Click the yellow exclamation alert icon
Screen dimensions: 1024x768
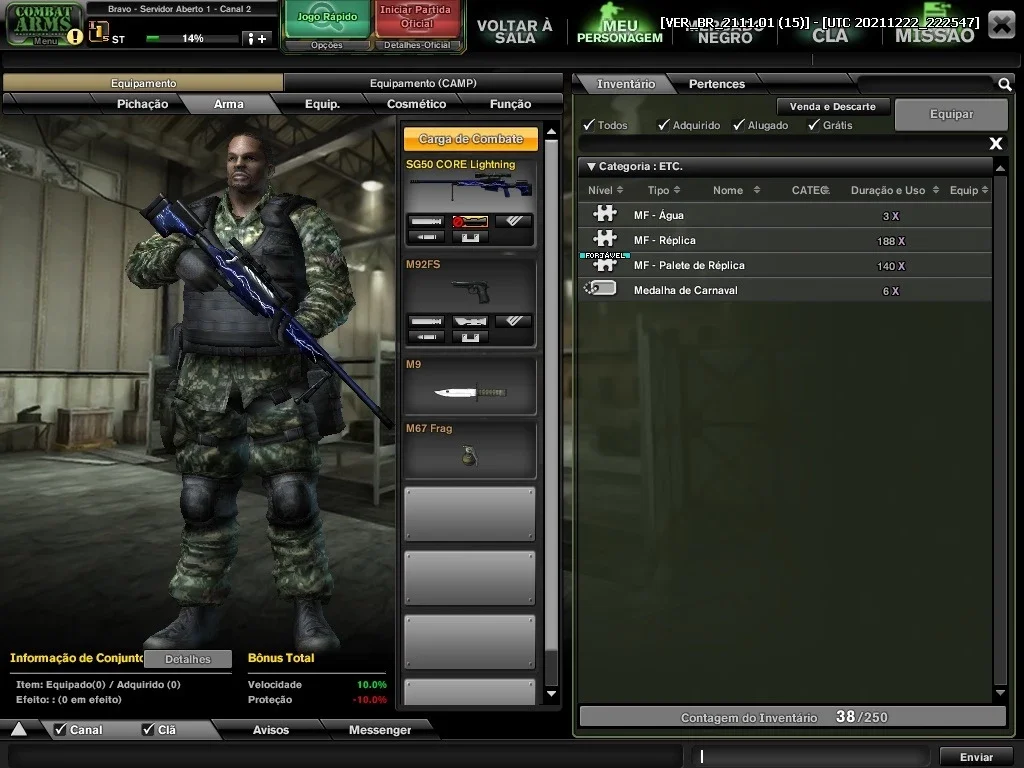[x=75, y=37]
